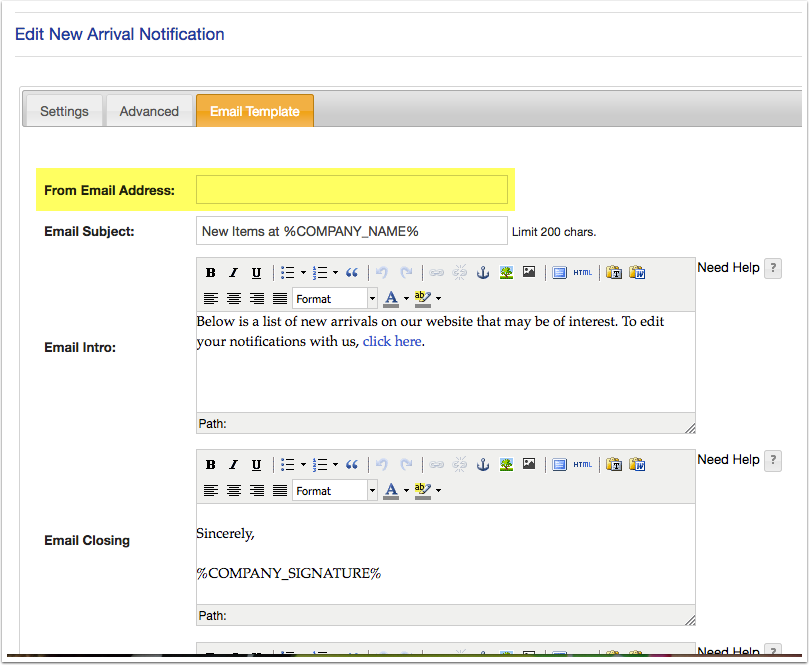This screenshot has height=665, width=809.
Task: Apply blockquote in Email Intro editor
Action: point(352,272)
